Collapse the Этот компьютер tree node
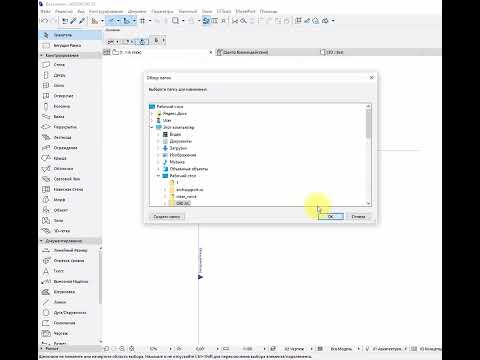The image size is (480, 360). pos(152,127)
